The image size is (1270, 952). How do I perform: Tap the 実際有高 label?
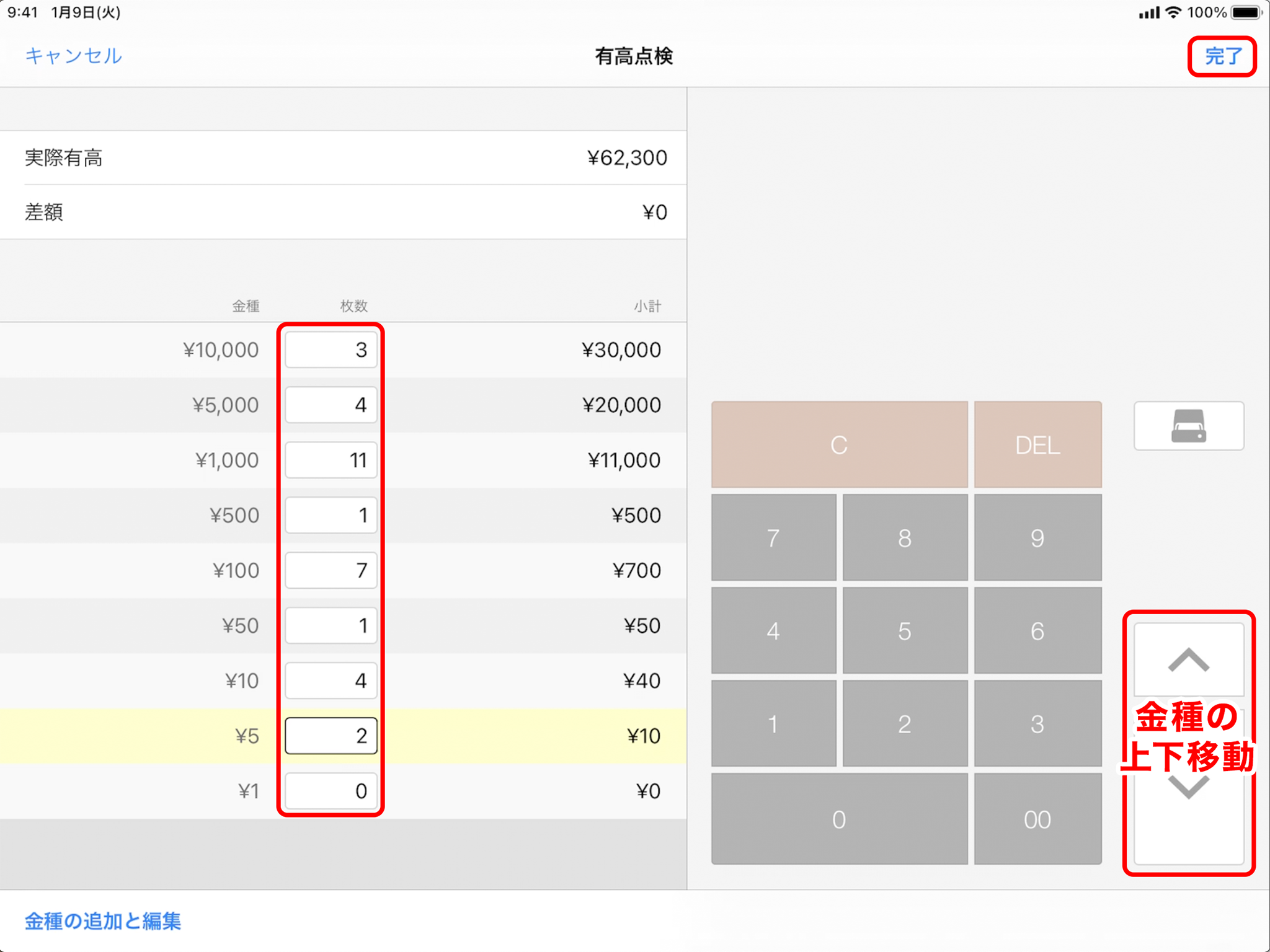pos(64,158)
